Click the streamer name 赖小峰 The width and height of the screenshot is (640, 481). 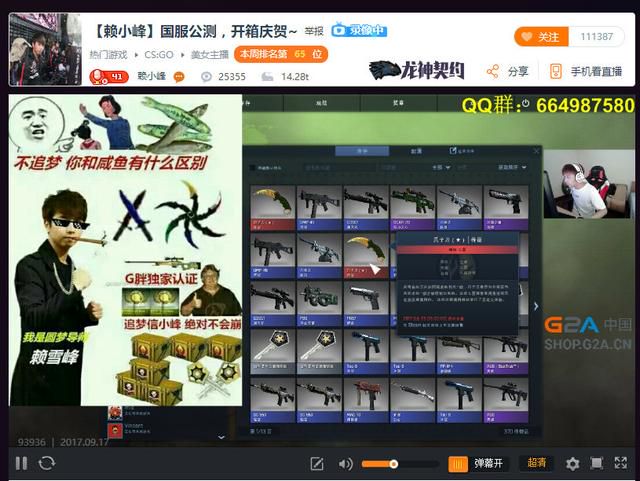click(x=151, y=76)
